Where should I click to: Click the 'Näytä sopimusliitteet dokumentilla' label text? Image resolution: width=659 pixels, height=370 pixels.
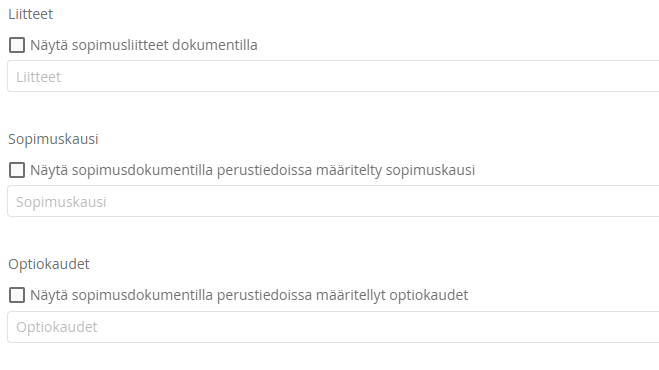click(x=144, y=45)
